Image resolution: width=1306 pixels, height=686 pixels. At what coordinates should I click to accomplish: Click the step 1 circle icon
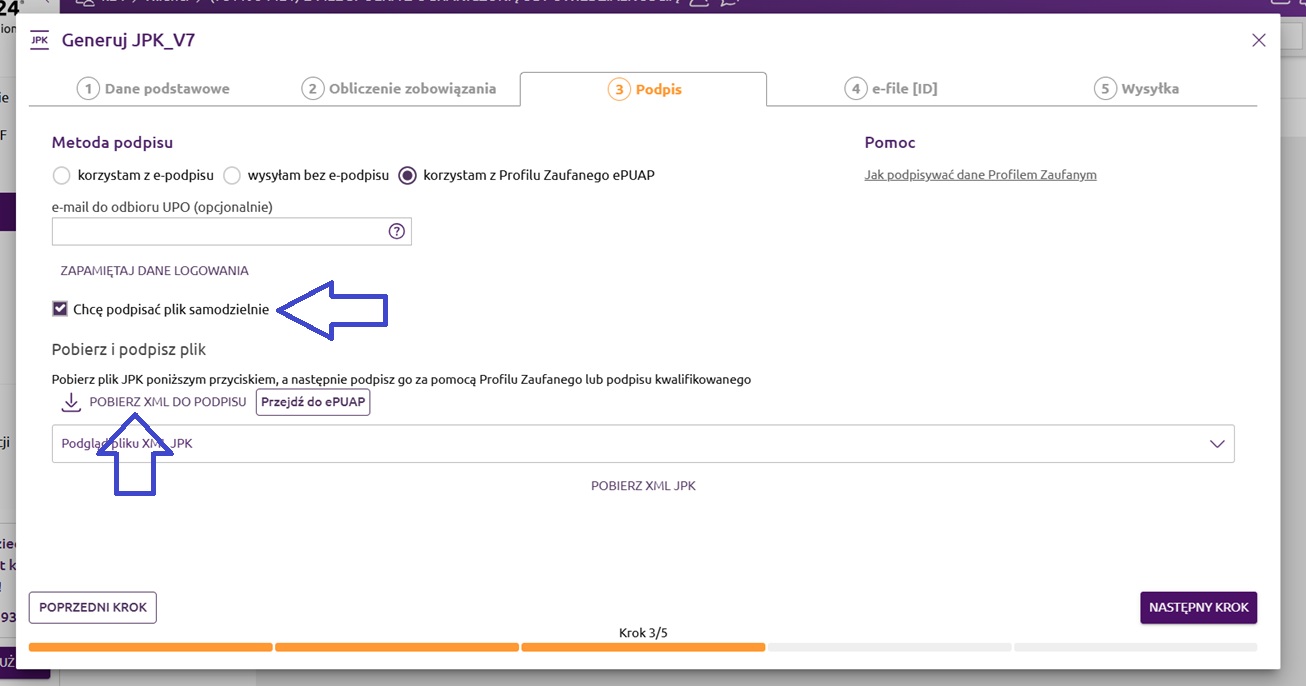[x=88, y=89]
